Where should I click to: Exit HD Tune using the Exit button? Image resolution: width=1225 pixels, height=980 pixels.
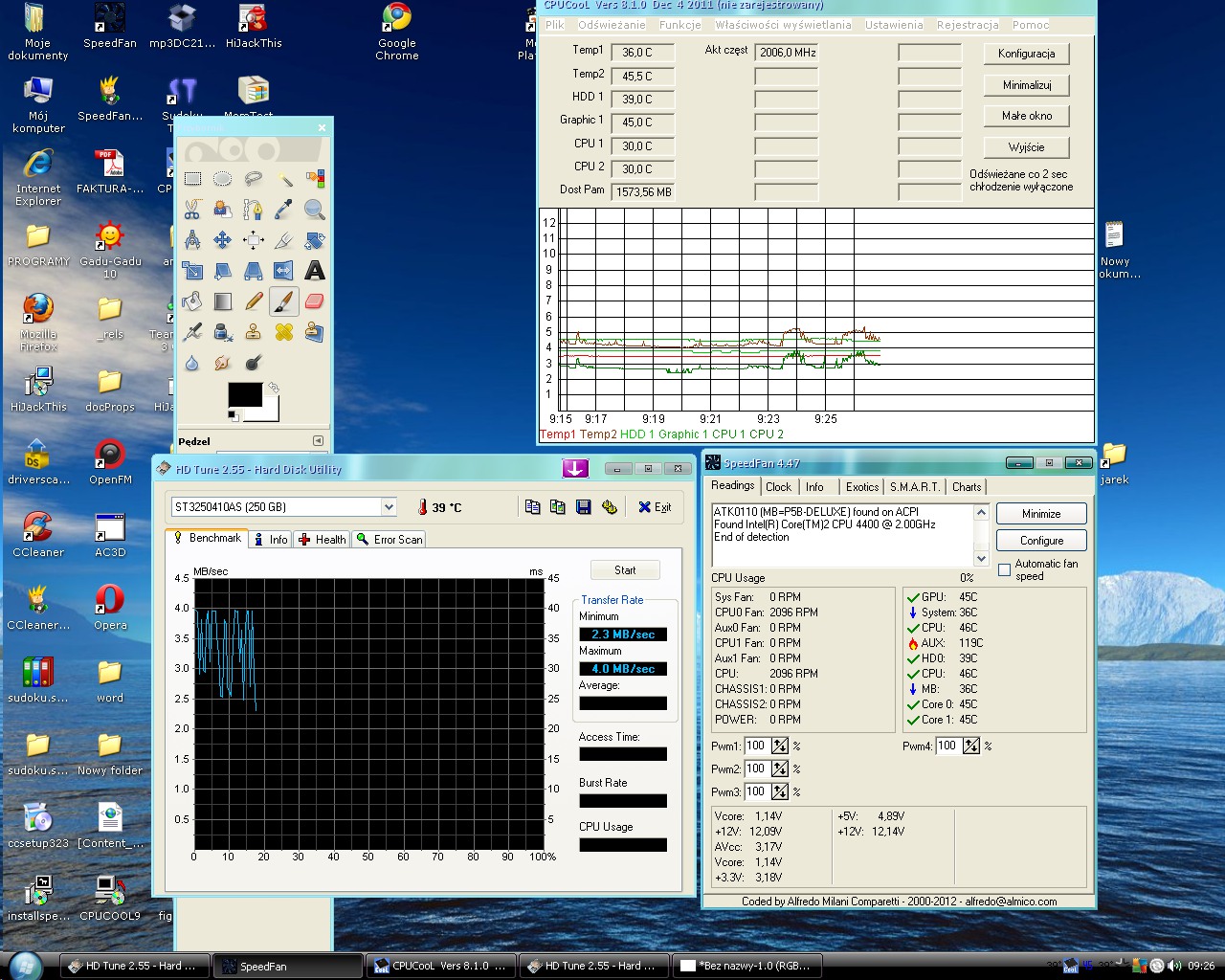coord(656,507)
